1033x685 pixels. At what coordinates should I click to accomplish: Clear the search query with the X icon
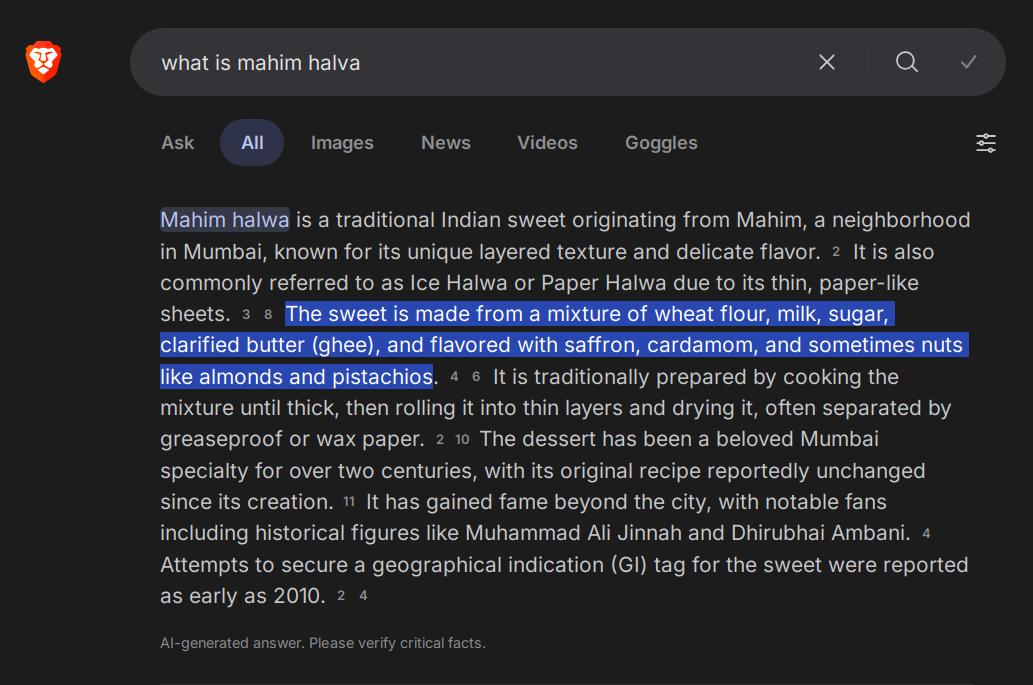point(827,62)
